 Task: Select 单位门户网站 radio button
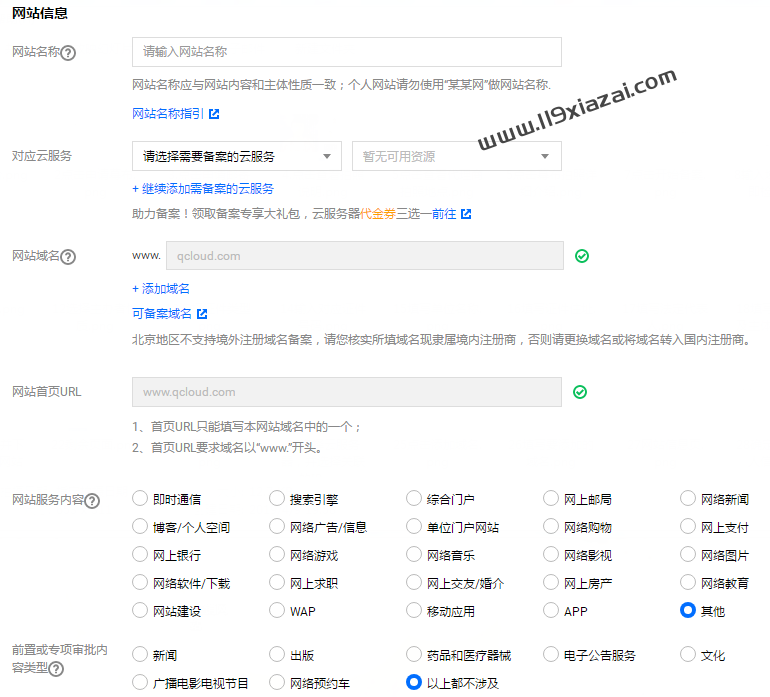[414, 526]
